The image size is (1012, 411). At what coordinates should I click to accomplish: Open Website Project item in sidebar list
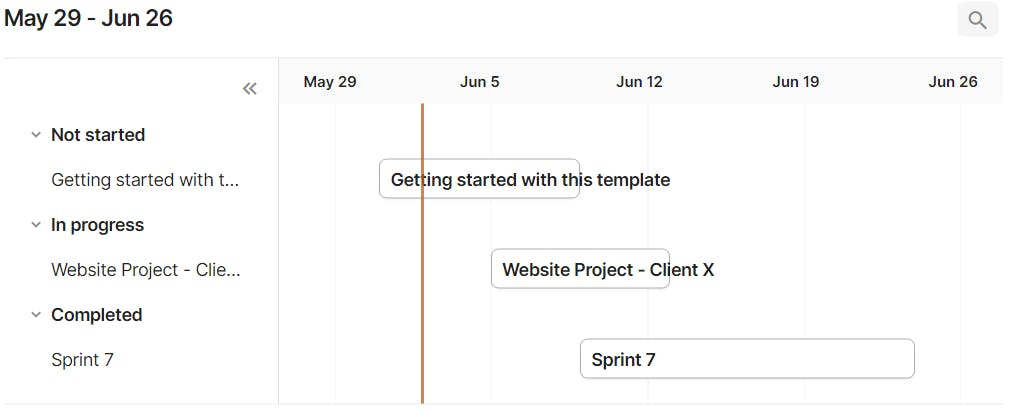click(x=146, y=270)
